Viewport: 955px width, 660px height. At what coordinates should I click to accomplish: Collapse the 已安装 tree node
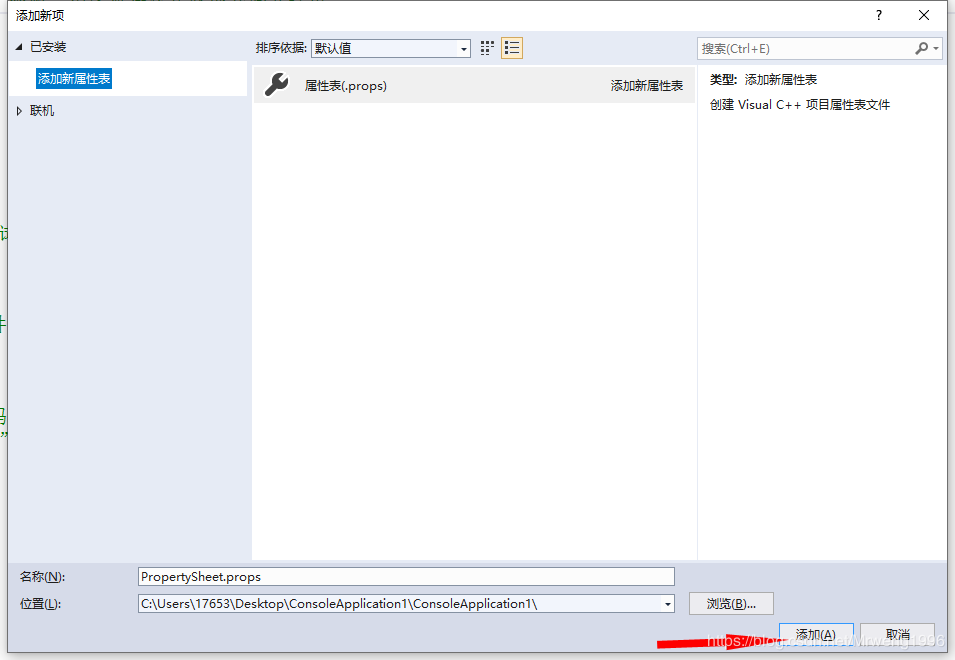pyautogui.click(x=19, y=46)
